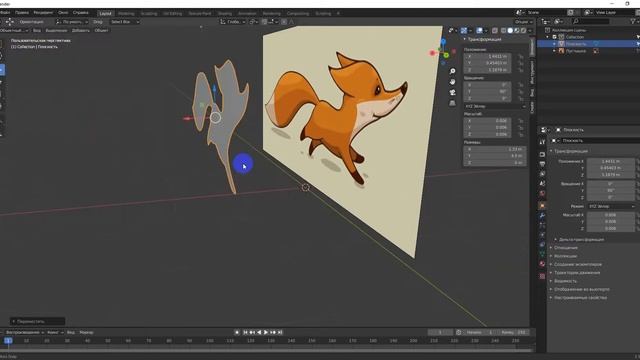Open the Window menu

63,13
